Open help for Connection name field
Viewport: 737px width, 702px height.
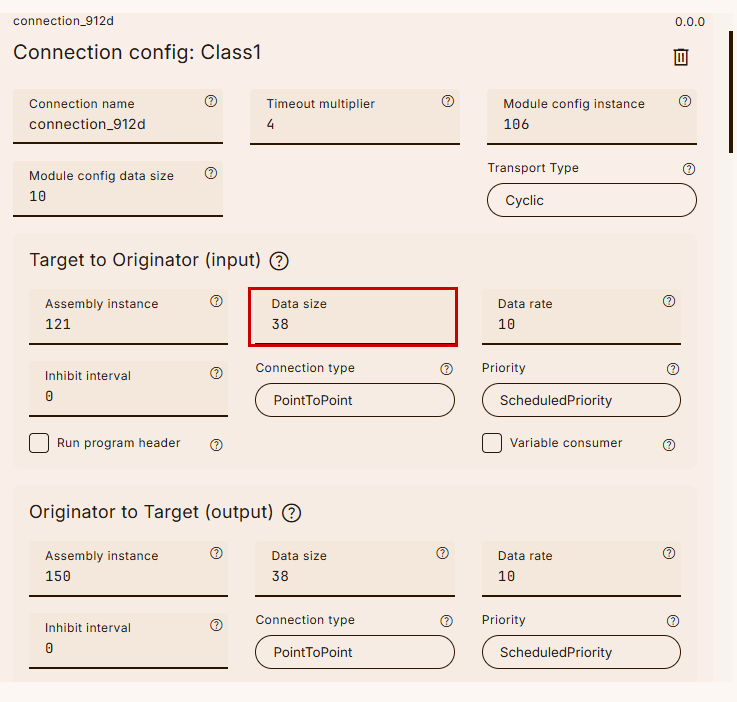coord(211,101)
